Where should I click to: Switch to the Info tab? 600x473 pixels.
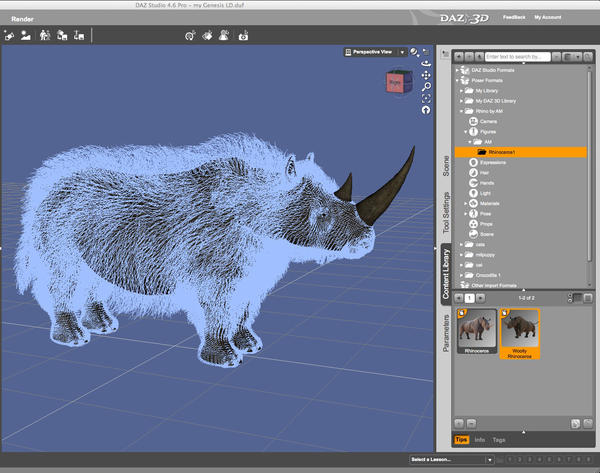pyautogui.click(x=480, y=439)
